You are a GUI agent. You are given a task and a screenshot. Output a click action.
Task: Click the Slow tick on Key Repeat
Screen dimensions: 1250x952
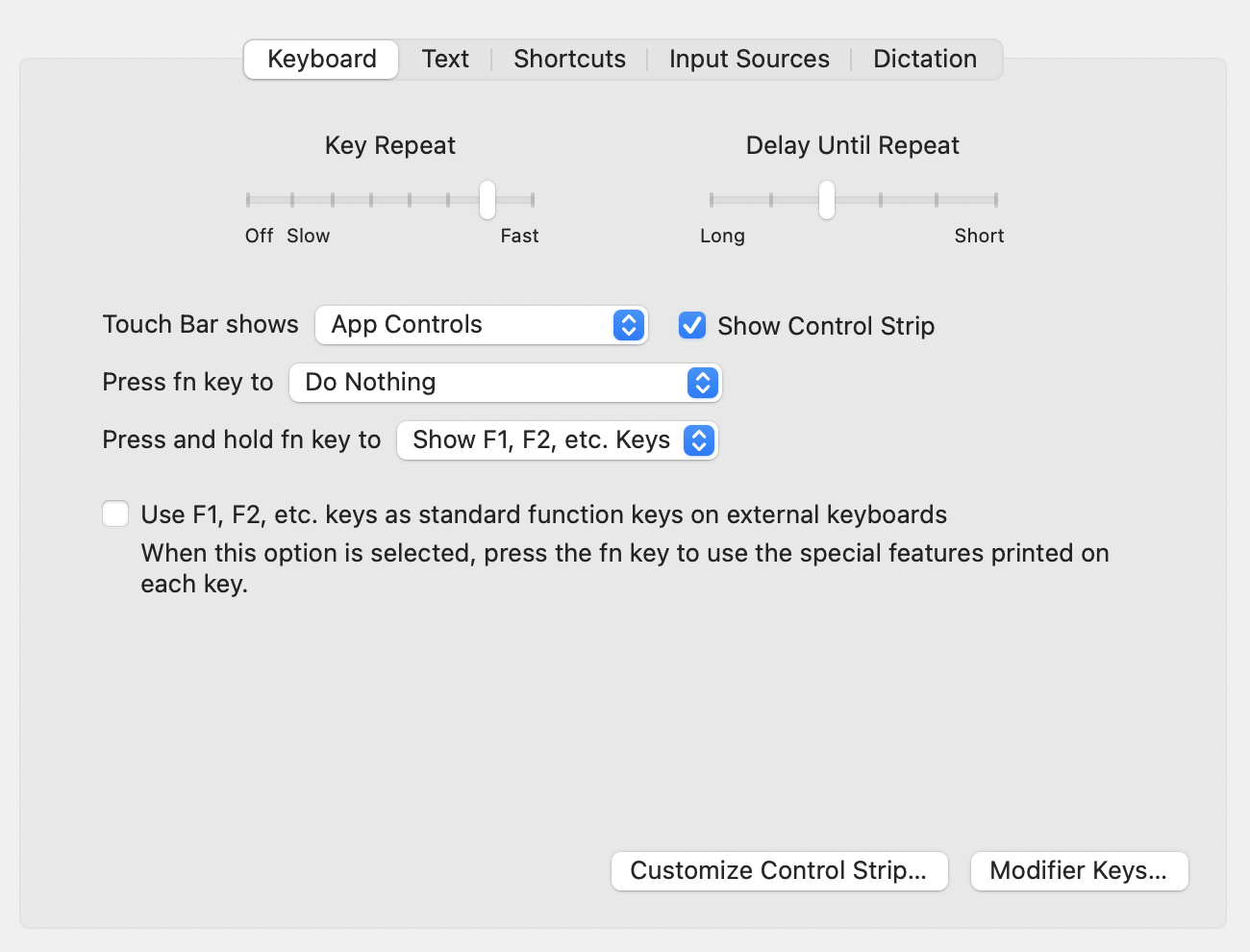292,200
